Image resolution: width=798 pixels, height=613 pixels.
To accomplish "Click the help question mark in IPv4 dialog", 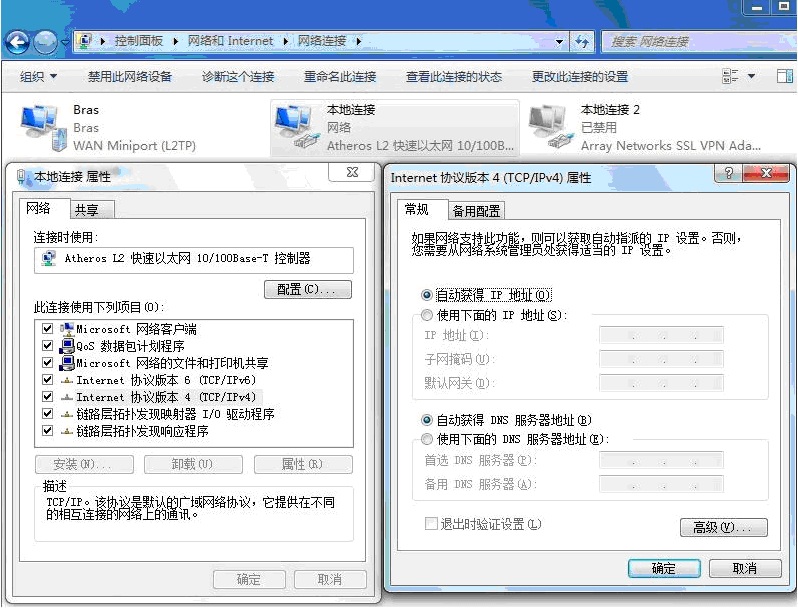I will [729, 174].
